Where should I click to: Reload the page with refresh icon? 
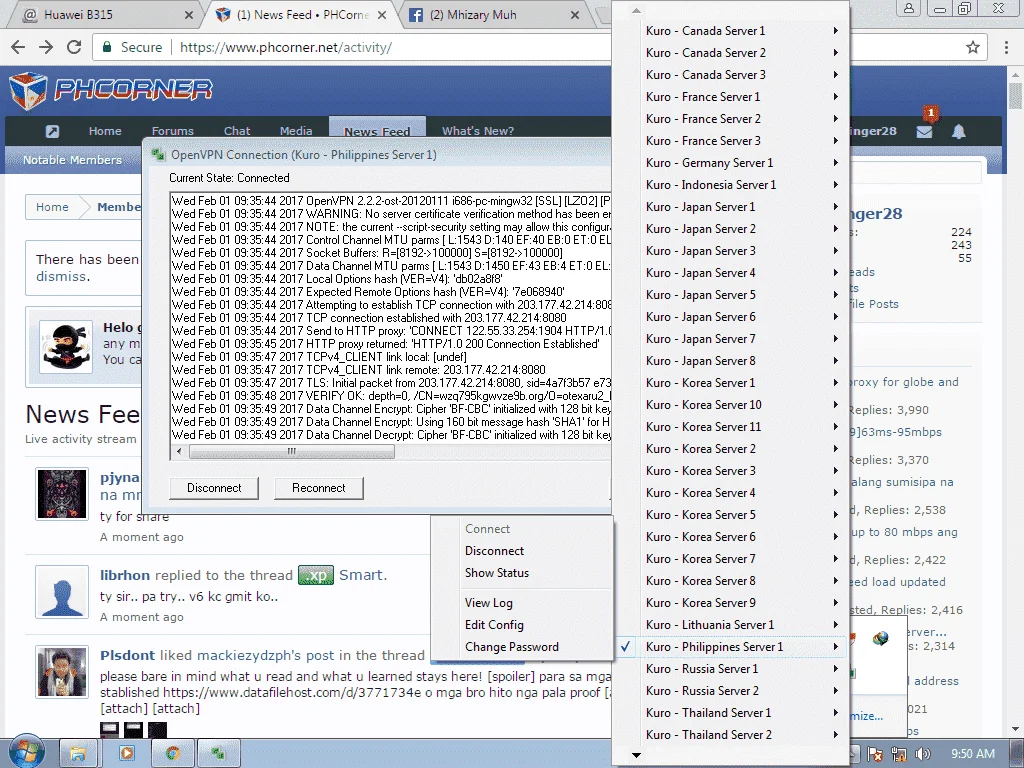pyautogui.click(x=74, y=47)
